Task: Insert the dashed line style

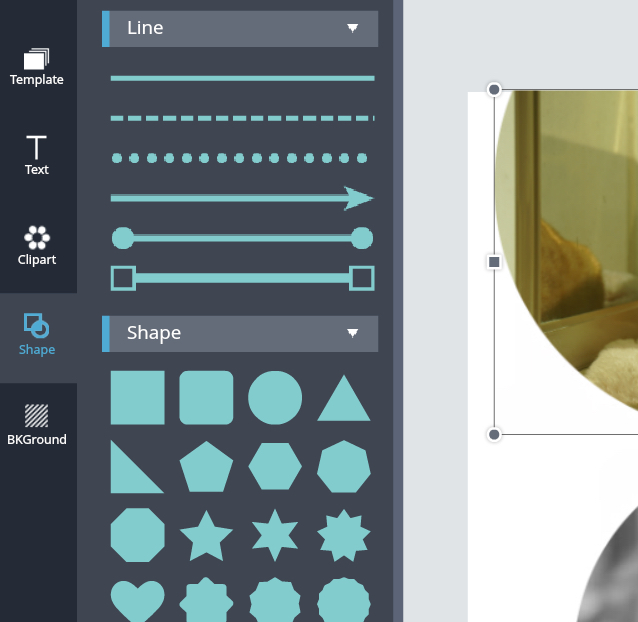Action: coord(243,118)
